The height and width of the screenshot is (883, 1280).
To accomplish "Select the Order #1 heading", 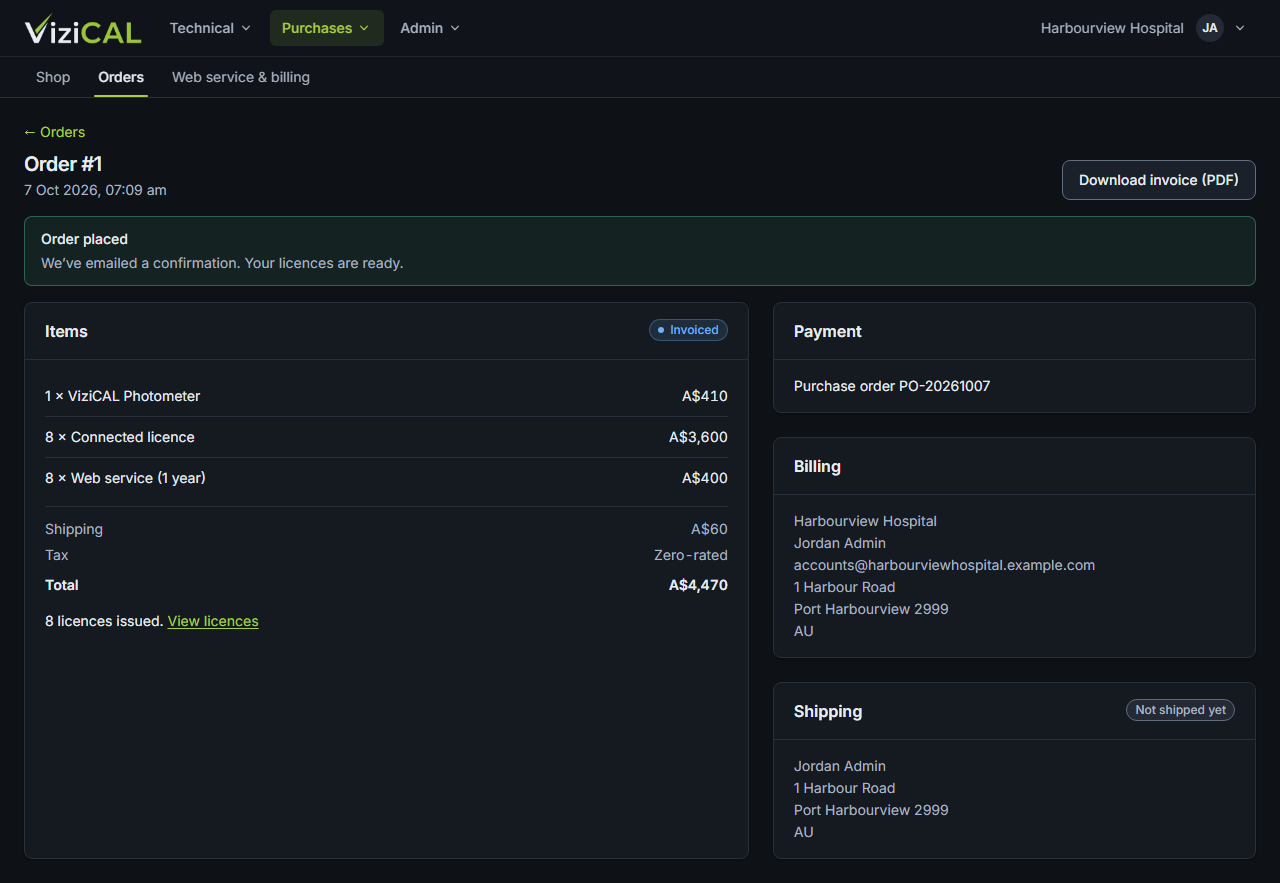I will [63, 164].
